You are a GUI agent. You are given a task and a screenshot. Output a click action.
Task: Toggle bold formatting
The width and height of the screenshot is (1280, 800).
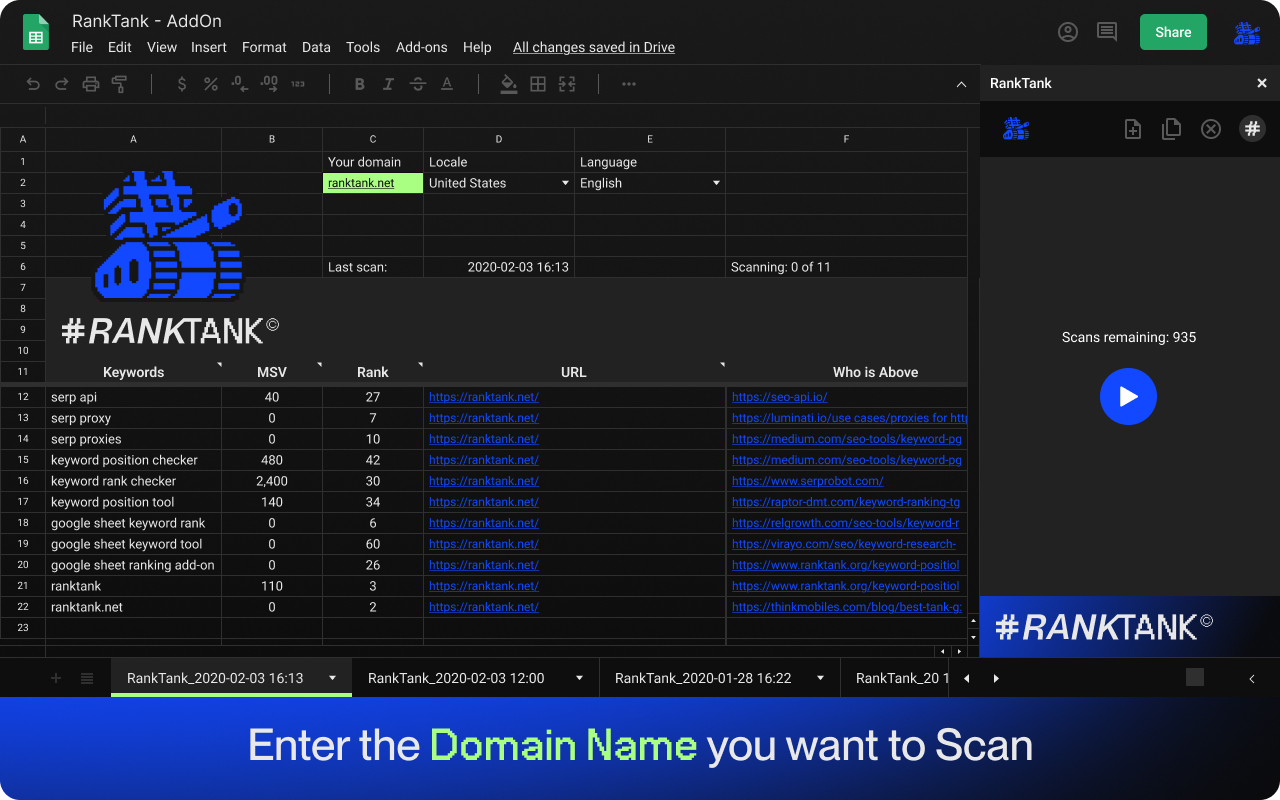click(x=360, y=84)
